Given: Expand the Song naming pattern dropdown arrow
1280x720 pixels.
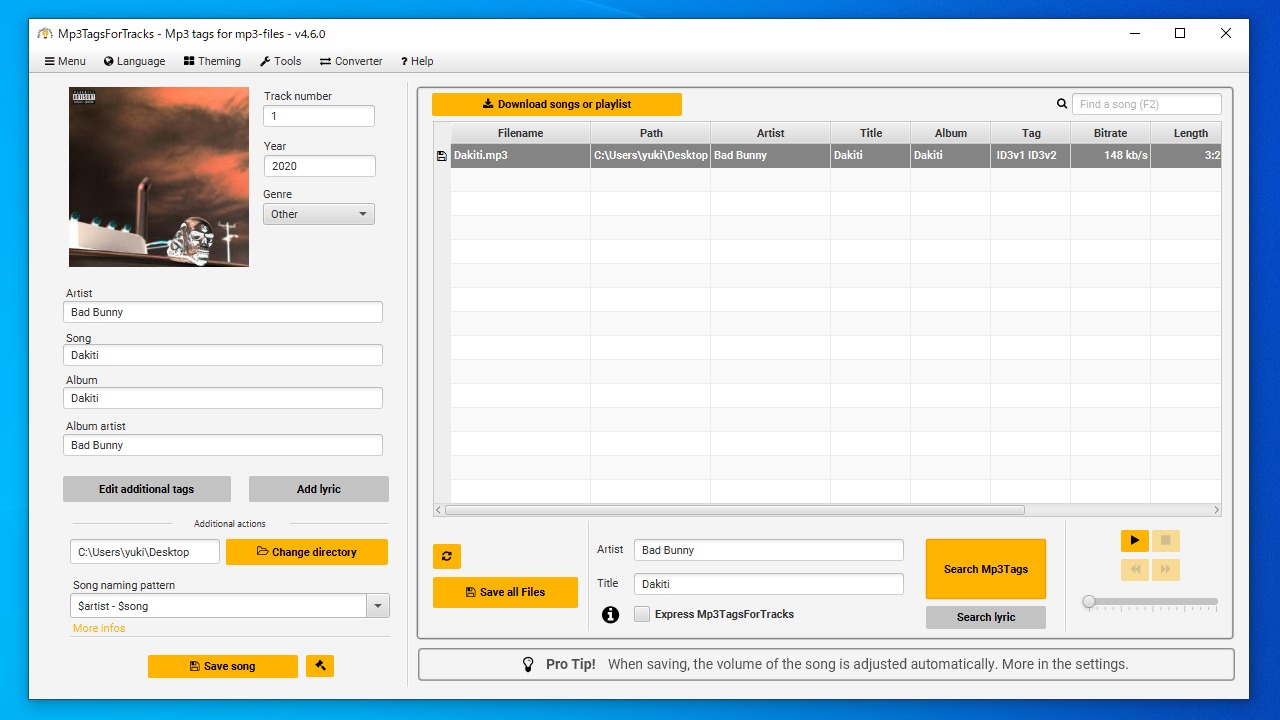Looking at the screenshot, I should pyautogui.click(x=378, y=606).
